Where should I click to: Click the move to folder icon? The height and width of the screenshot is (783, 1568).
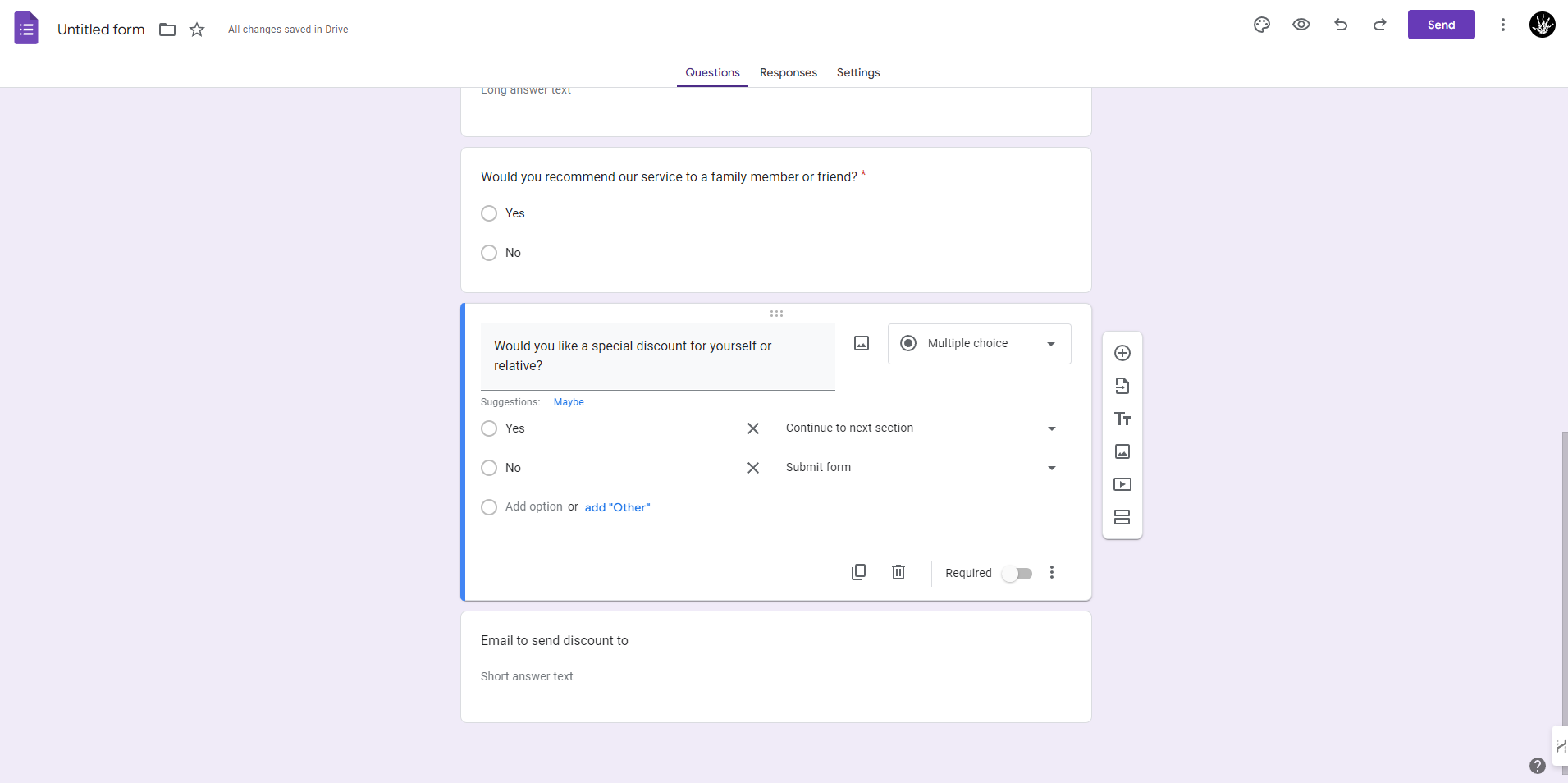[x=167, y=30]
